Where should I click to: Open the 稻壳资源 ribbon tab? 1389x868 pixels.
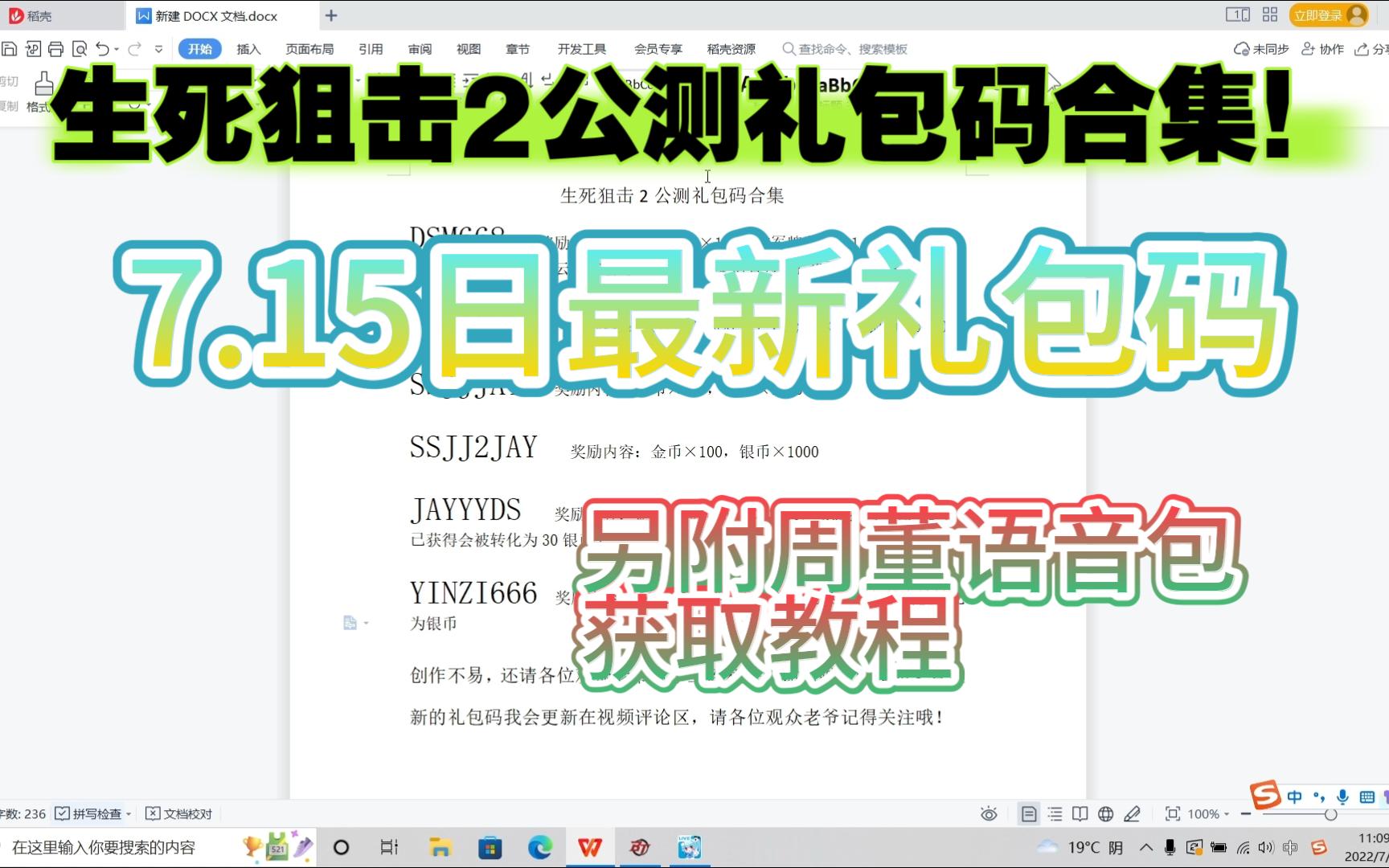tap(731, 49)
